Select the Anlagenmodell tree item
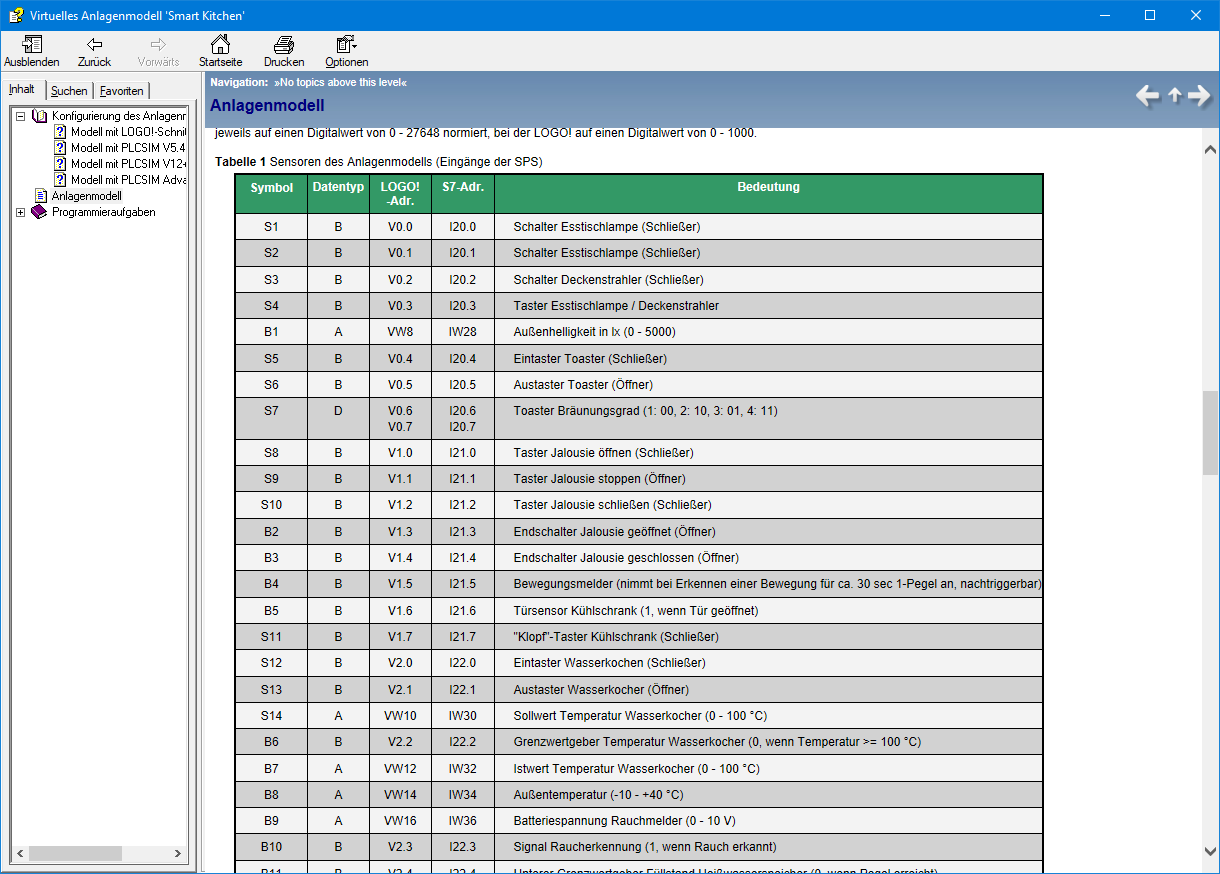Screen dimensions: 1220x874 pos(87,196)
